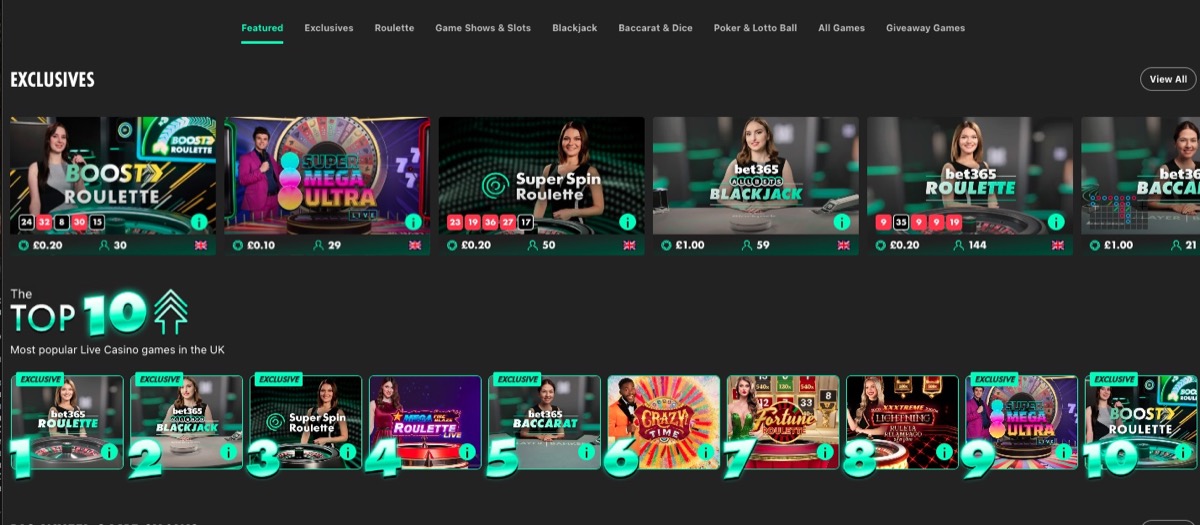Screen dimensions: 1200x525
Task: Show the All Games tab
Action: [841, 28]
